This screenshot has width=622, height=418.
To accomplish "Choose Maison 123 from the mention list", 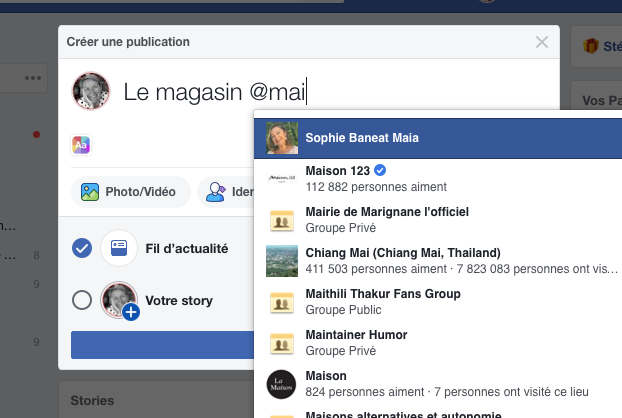I will pos(438,179).
